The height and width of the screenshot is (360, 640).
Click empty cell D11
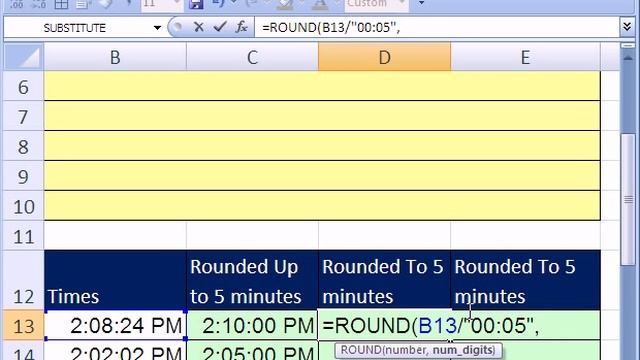click(x=384, y=236)
